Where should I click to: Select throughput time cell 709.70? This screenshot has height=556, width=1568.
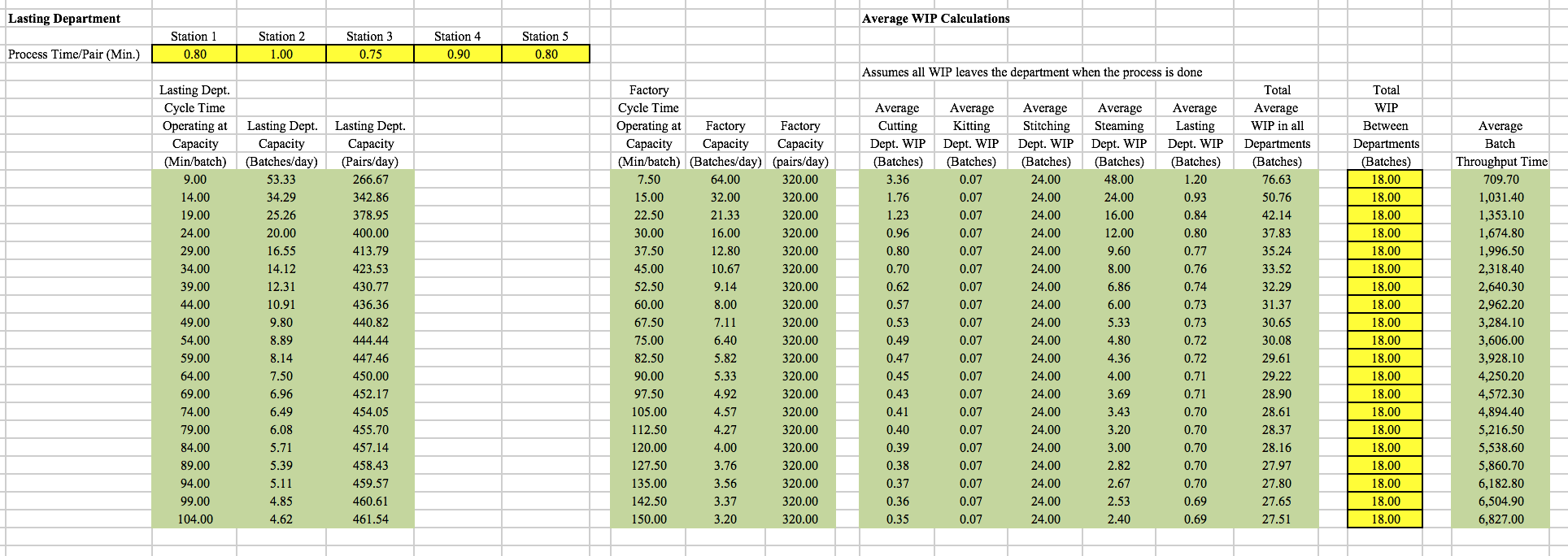tap(1501, 179)
